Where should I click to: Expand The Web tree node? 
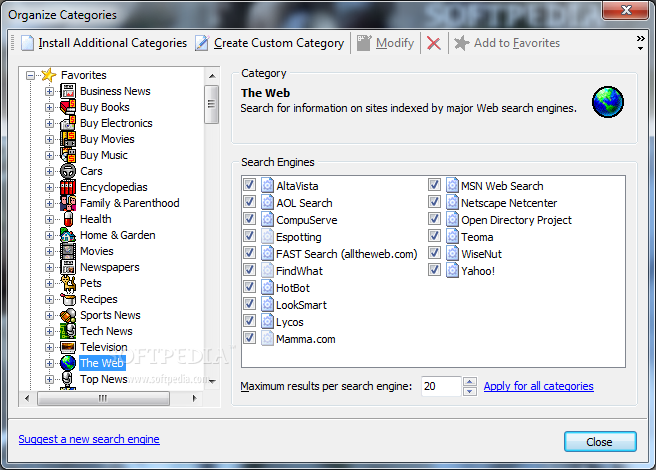[x=49, y=363]
